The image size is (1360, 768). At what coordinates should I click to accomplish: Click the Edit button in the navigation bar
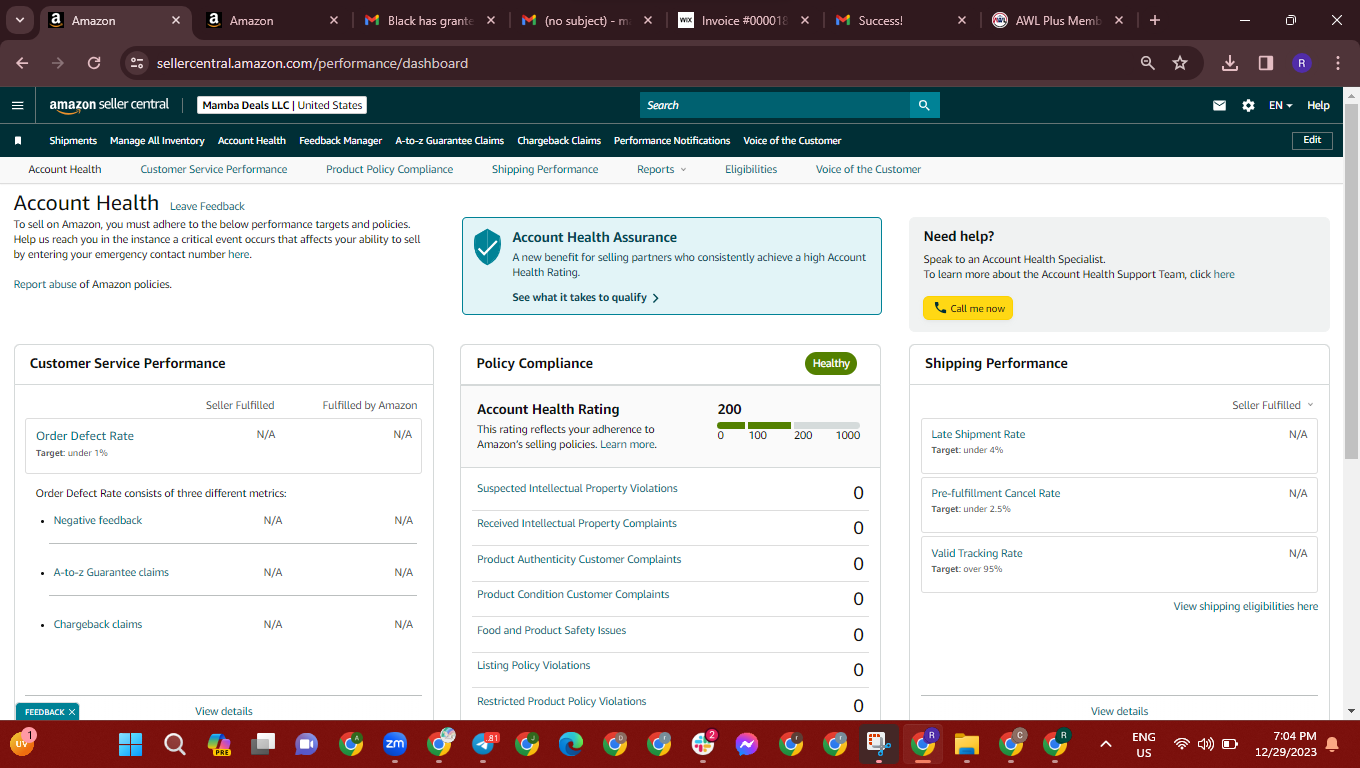[x=1312, y=141]
